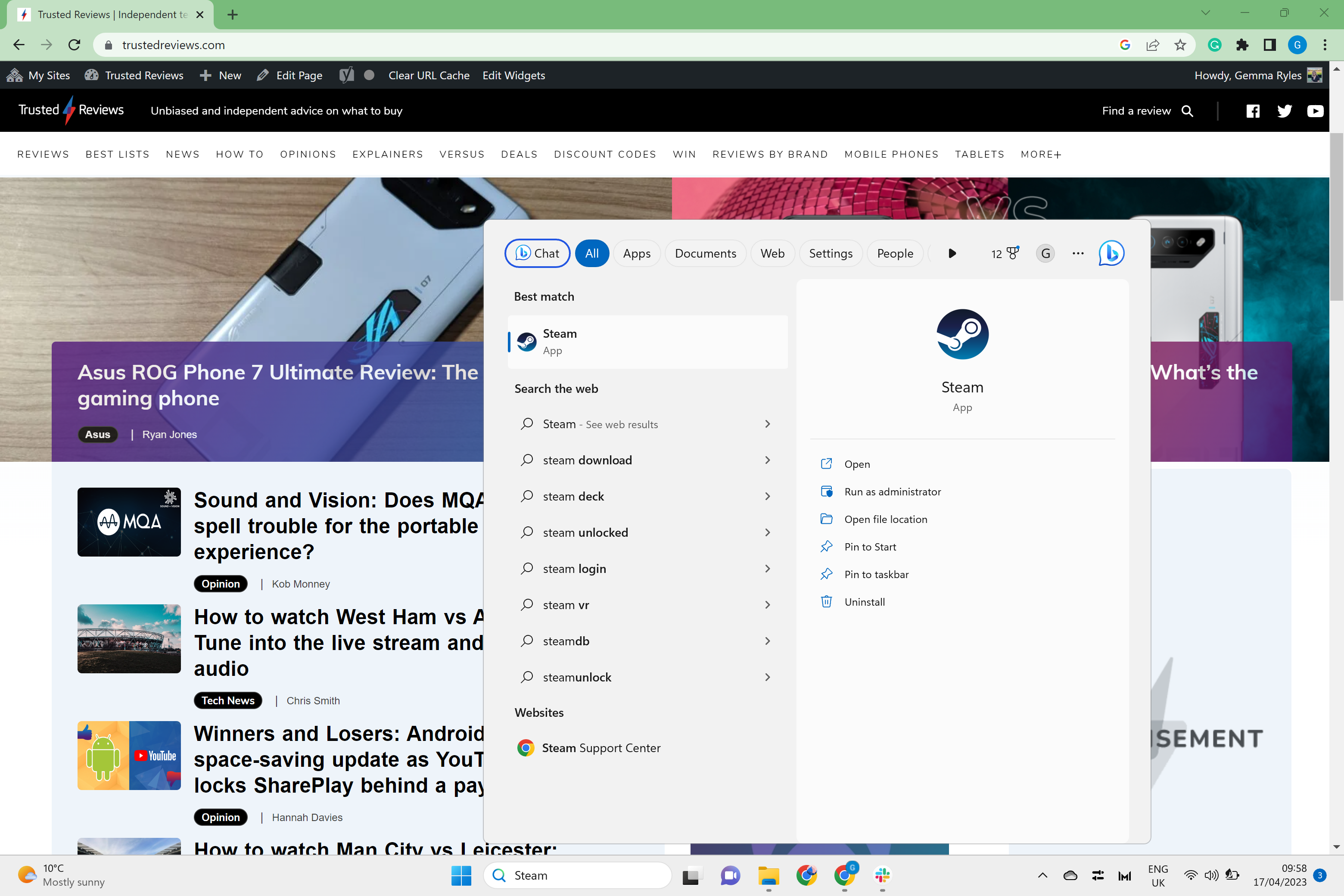Expand the 'steam login' suggestion arrow
This screenshot has height=896, width=1344.
[x=768, y=569]
